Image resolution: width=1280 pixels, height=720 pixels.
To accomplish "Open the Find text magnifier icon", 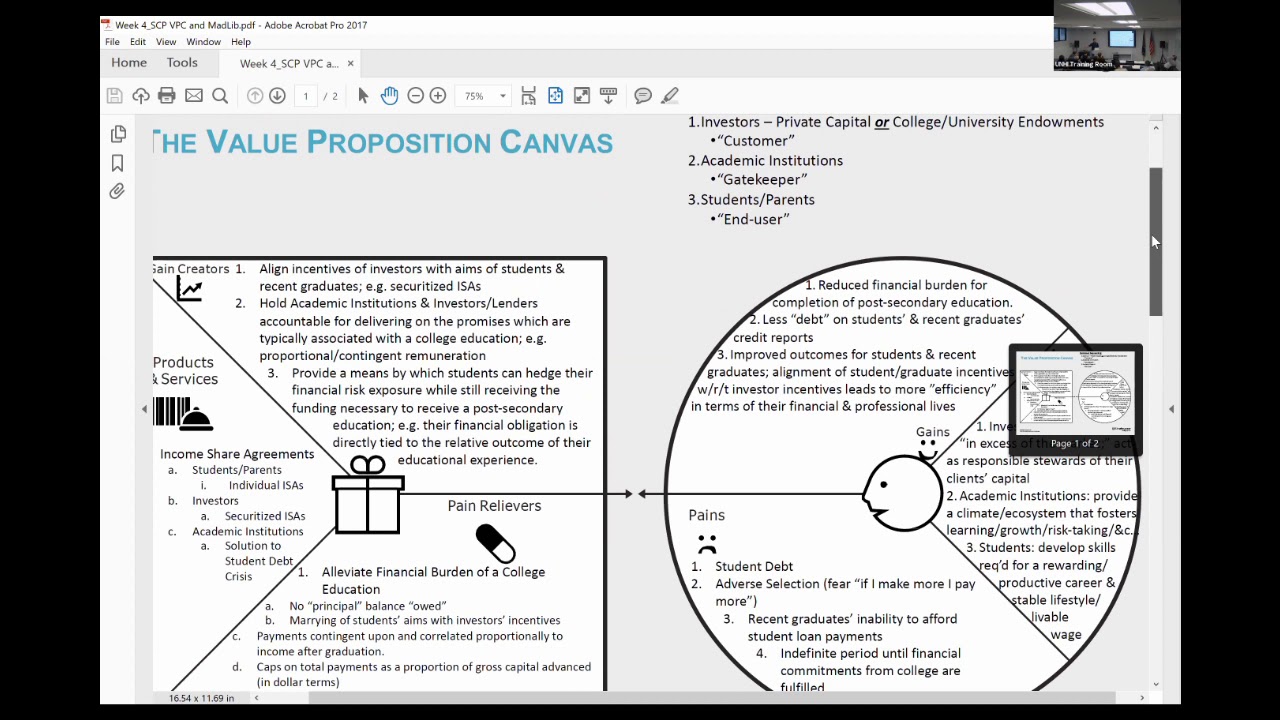I will click(220, 96).
